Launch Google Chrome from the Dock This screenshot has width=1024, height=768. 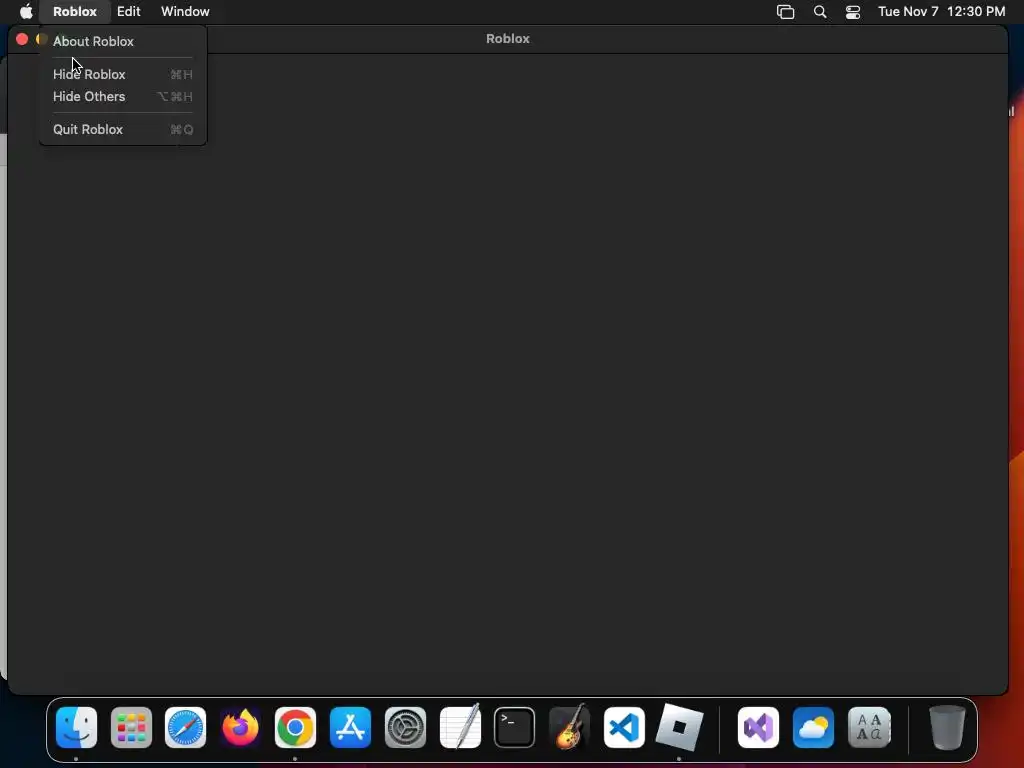point(295,728)
